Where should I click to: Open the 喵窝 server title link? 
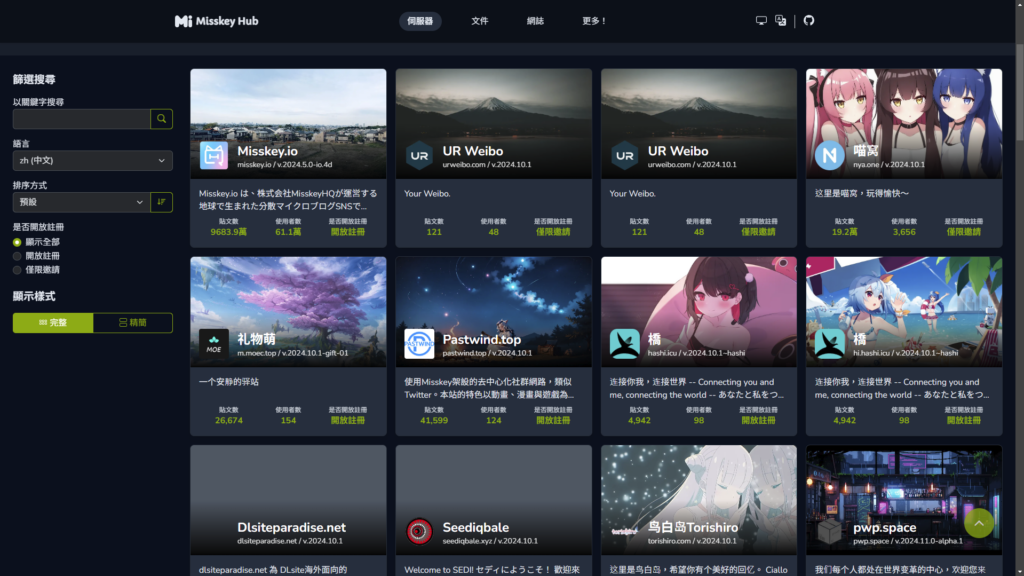click(x=865, y=151)
